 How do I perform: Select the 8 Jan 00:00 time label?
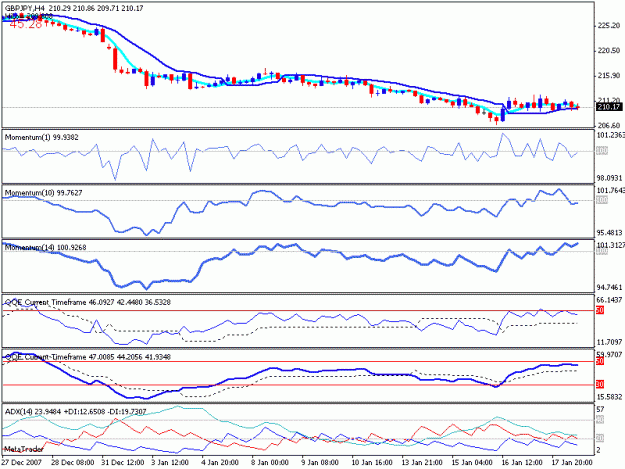[270, 463]
